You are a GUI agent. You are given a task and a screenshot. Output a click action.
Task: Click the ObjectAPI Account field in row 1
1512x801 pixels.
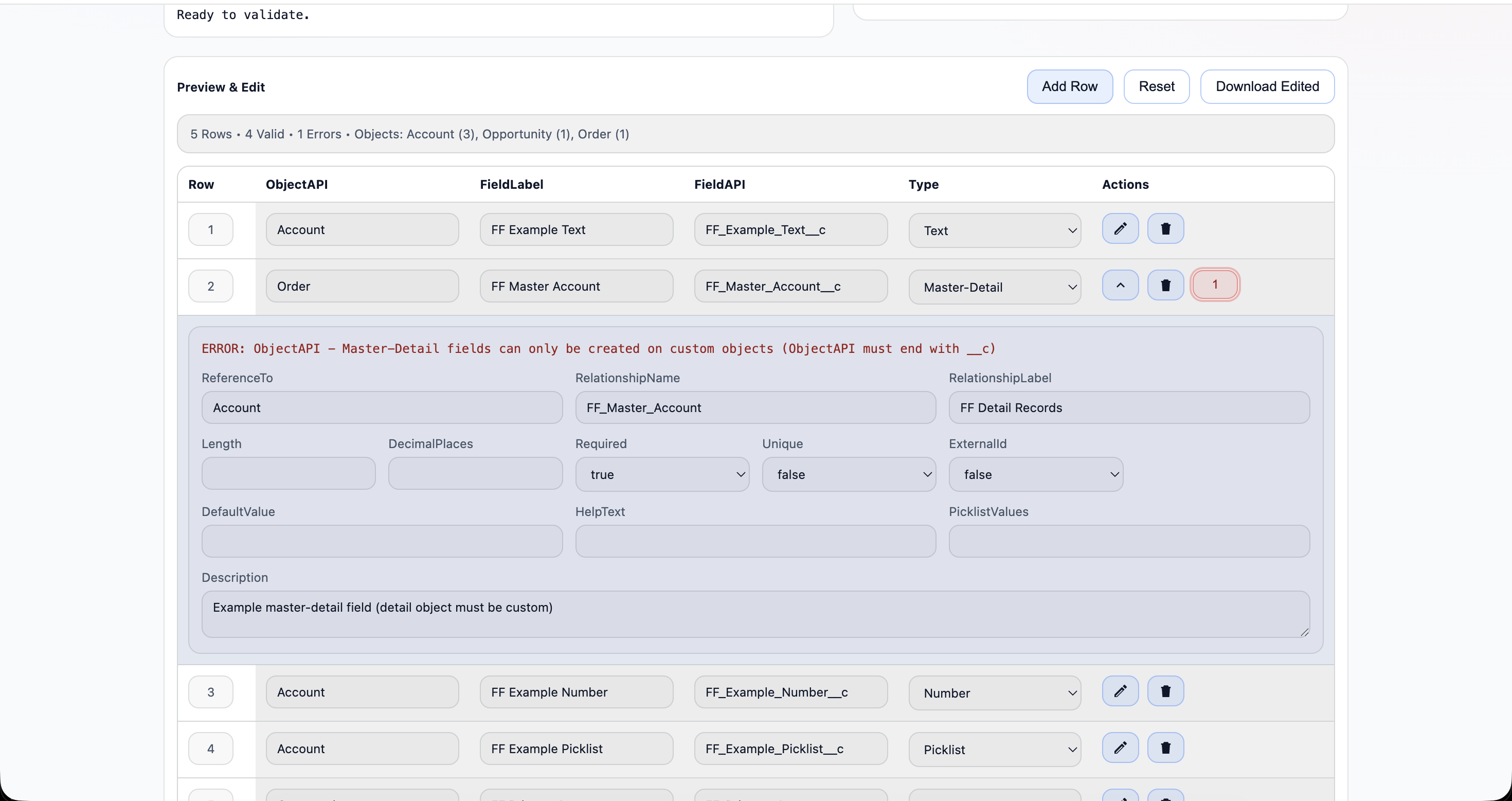[362, 229]
